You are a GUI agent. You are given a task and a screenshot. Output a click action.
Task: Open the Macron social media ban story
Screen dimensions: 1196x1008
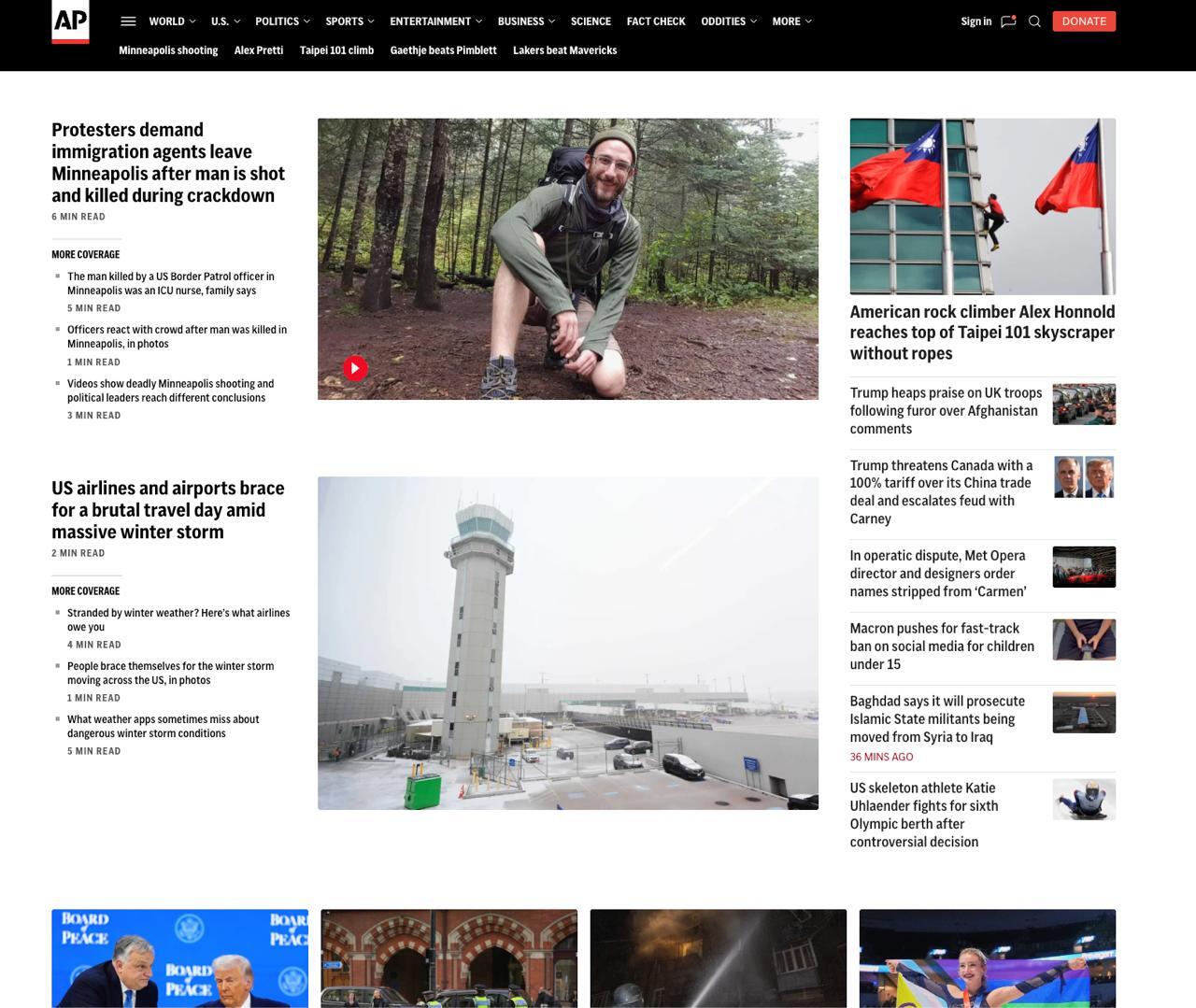pos(942,646)
